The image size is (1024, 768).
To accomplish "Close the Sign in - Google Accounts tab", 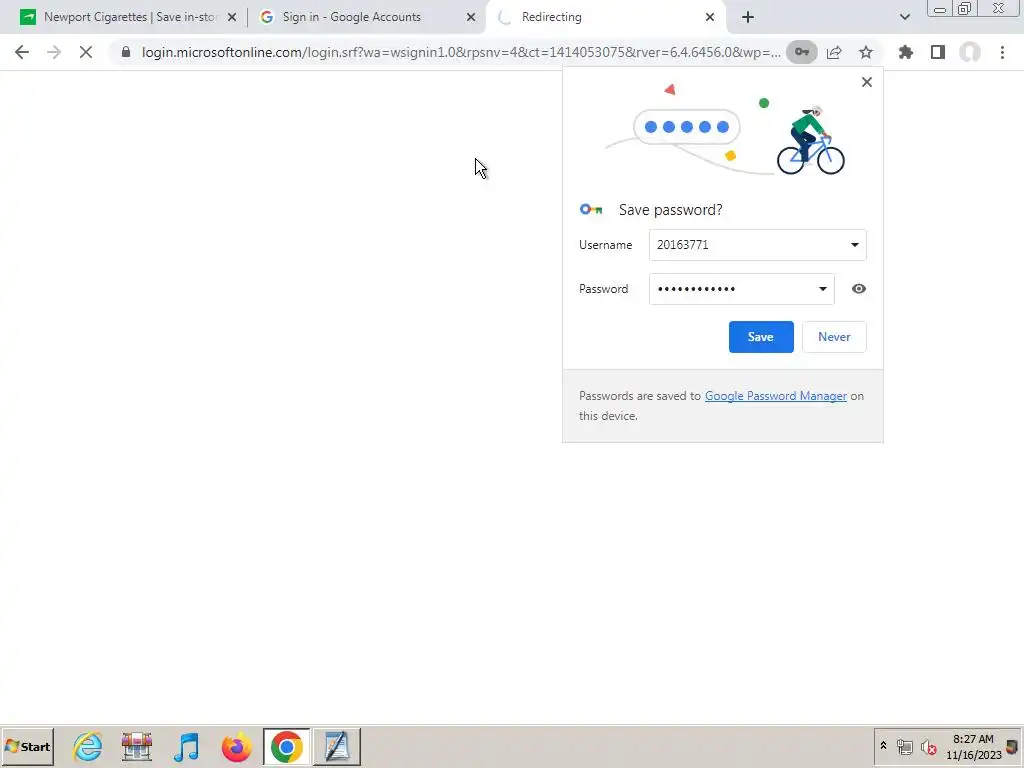I will click(471, 17).
